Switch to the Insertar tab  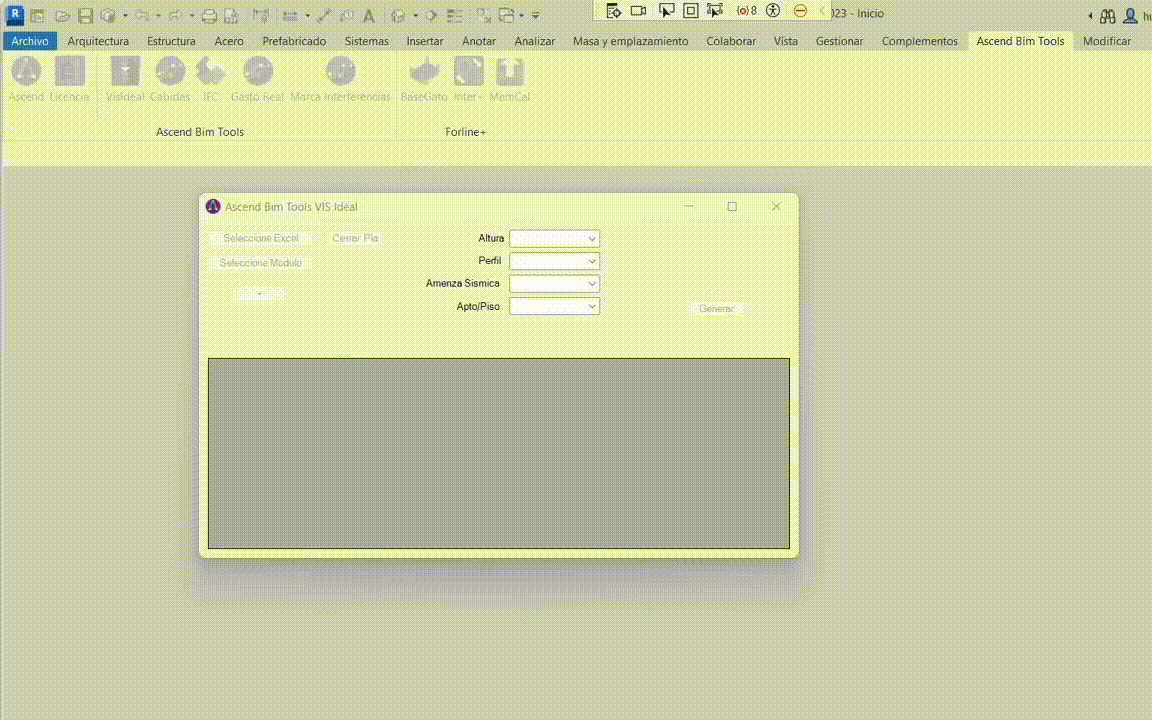click(425, 41)
